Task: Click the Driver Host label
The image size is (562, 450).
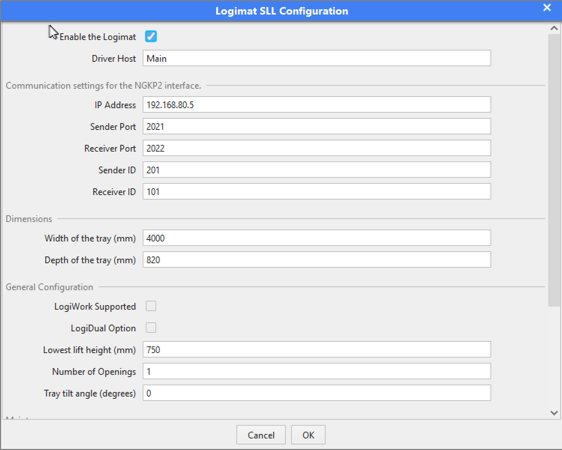Action: [x=114, y=58]
